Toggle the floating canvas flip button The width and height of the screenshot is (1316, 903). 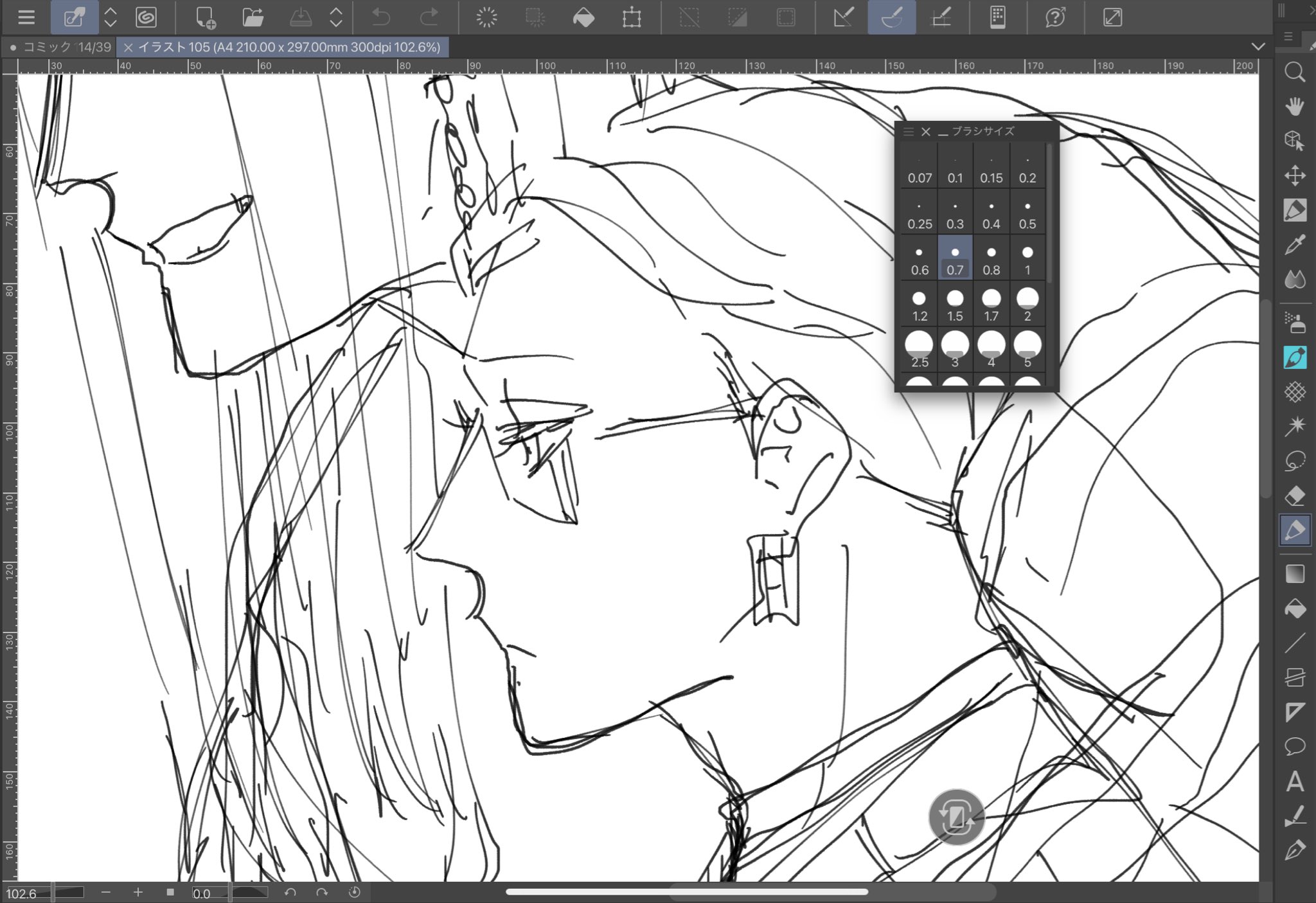pyautogui.click(x=956, y=817)
